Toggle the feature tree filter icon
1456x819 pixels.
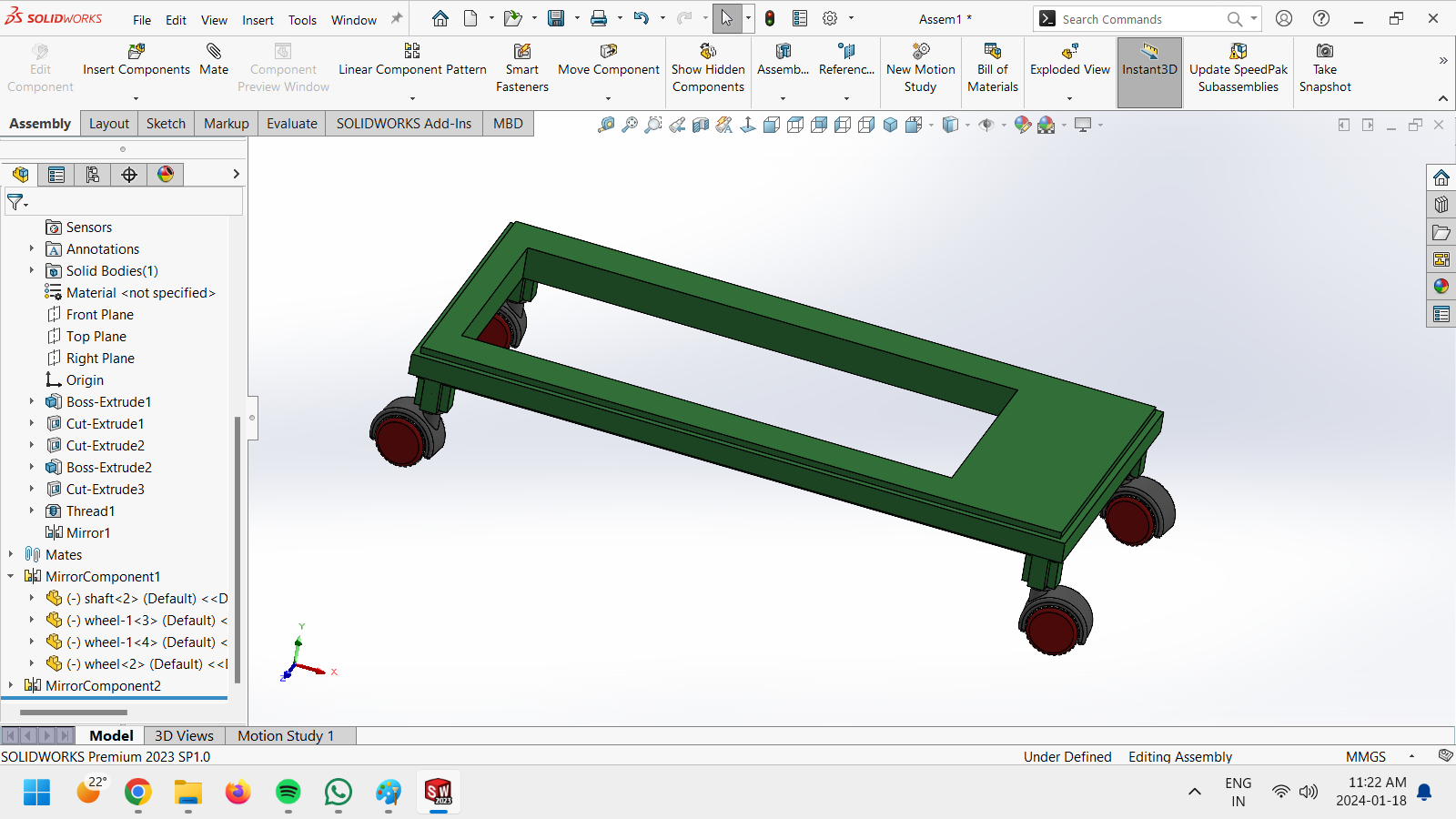(x=17, y=202)
